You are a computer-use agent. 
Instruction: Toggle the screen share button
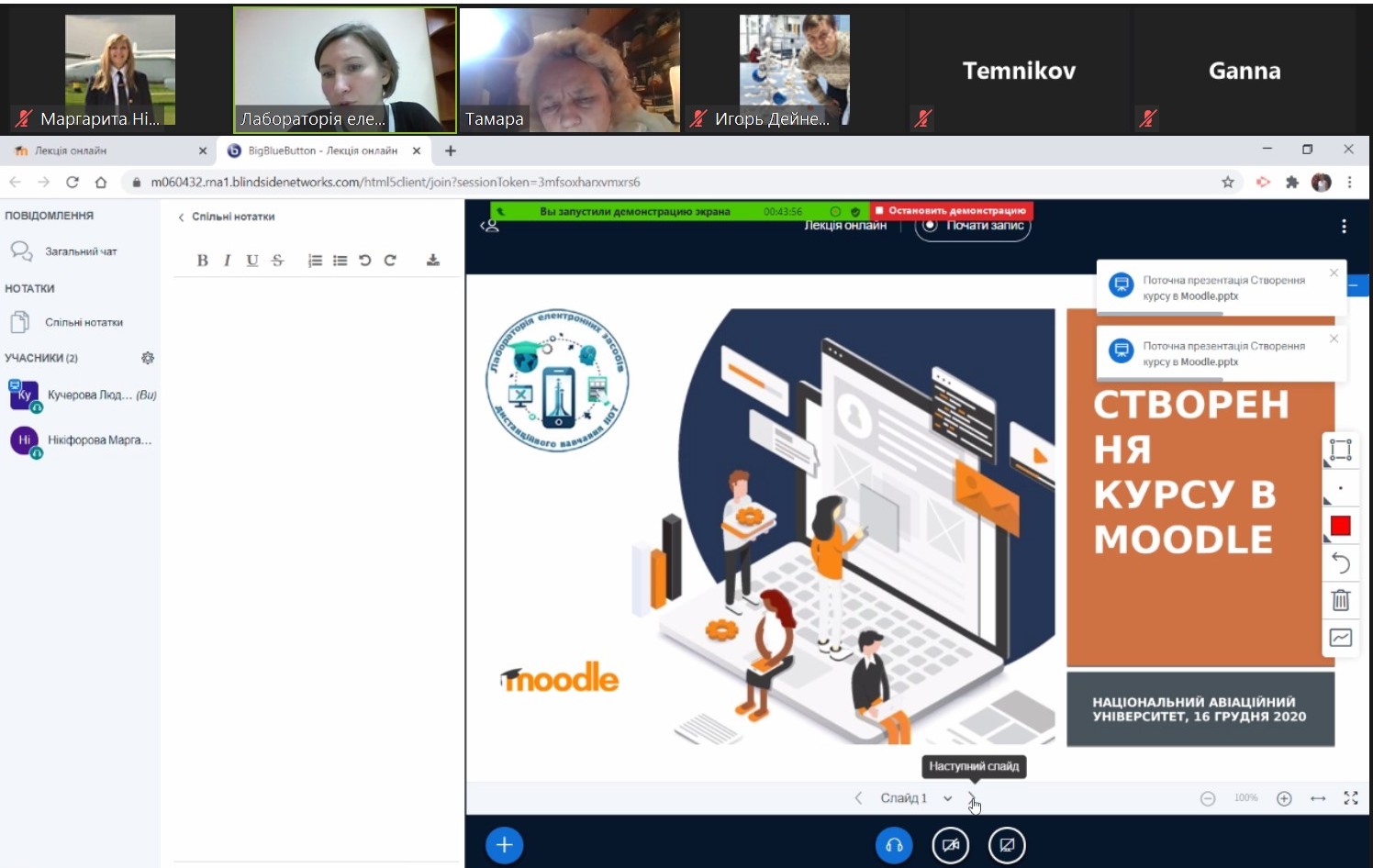click(x=1007, y=845)
